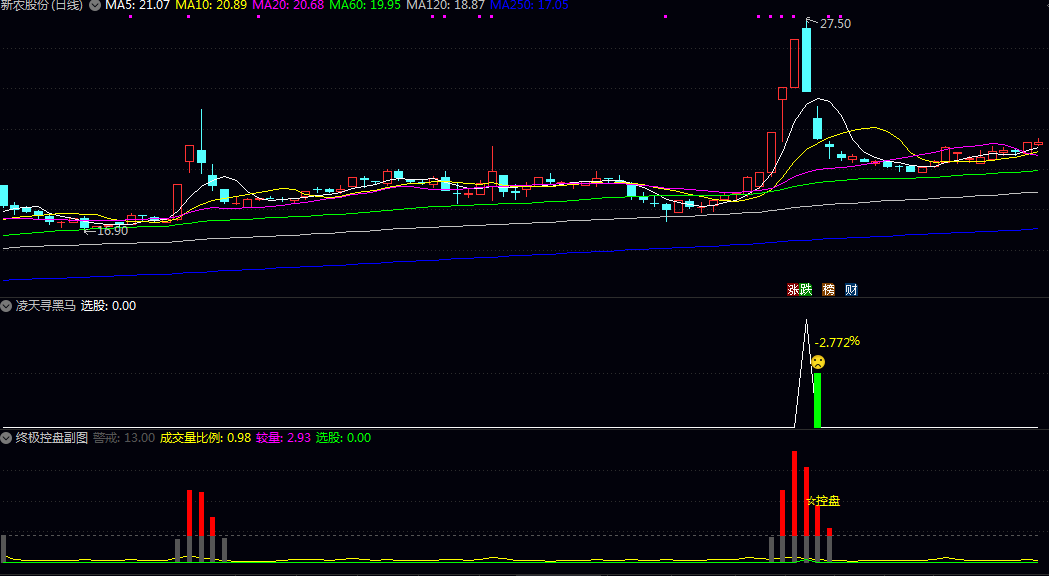Screen dimensions: 1049x576
Task: Click the MA120: 18.87 label
Action: coord(446,5)
